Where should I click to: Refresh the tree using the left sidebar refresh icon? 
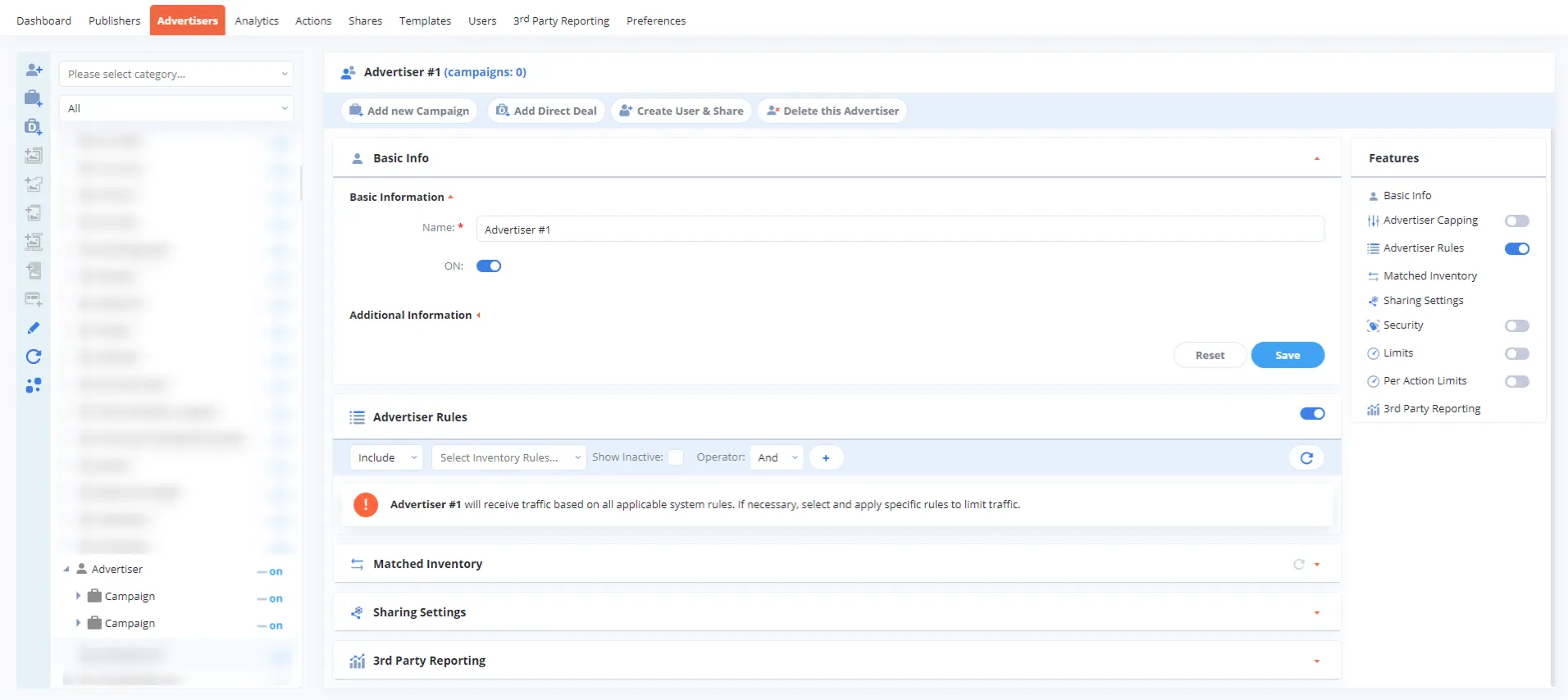click(34, 357)
